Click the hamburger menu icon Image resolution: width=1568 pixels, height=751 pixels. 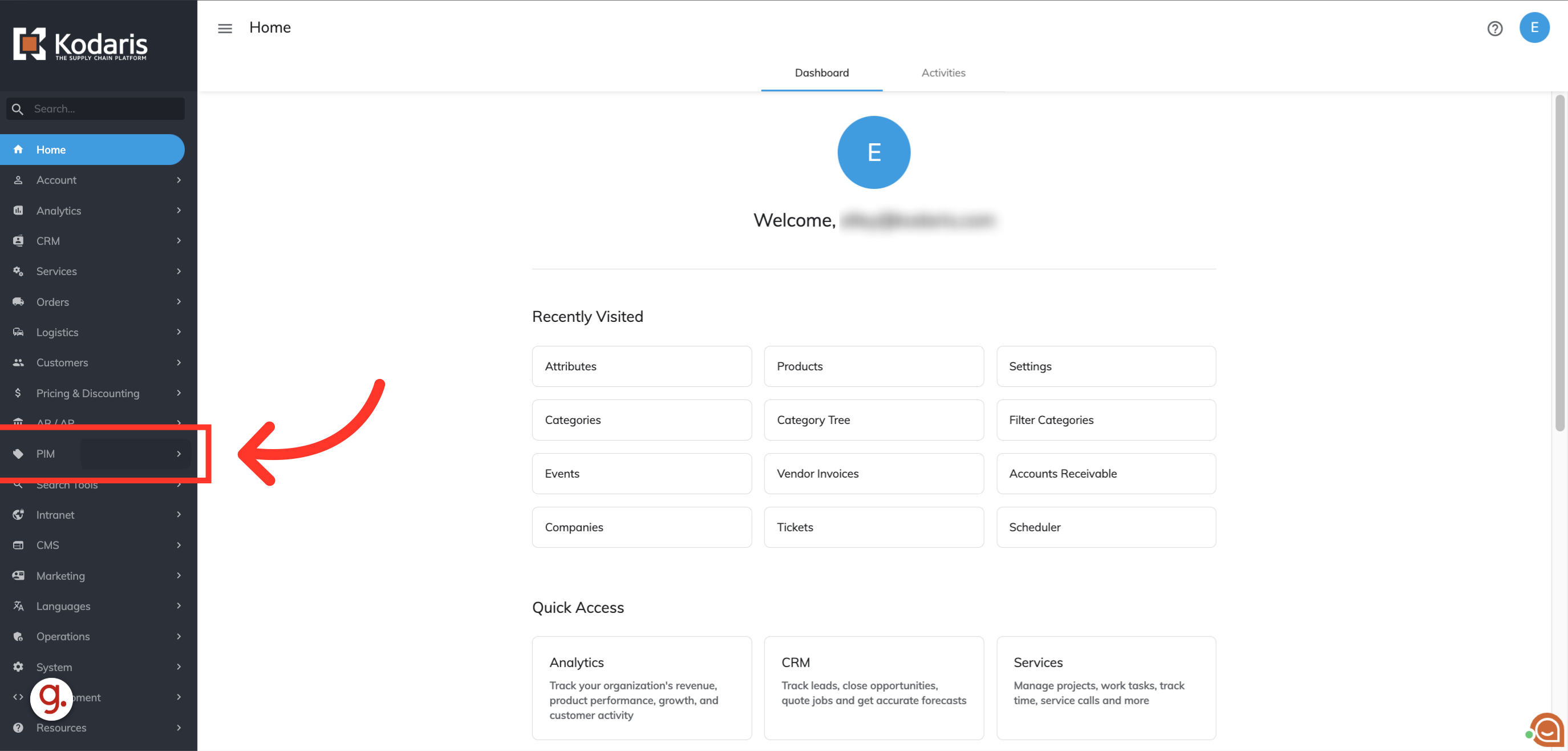pyautogui.click(x=225, y=28)
